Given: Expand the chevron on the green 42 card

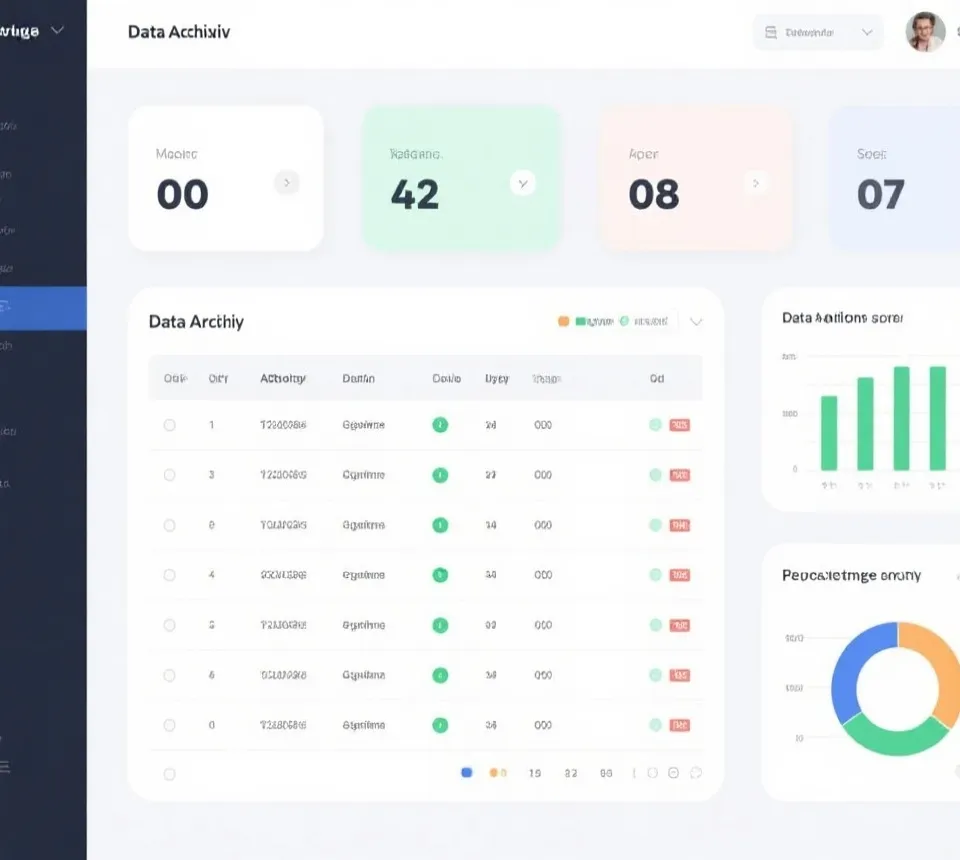Looking at the screenshot, I should tap(522, 183).
